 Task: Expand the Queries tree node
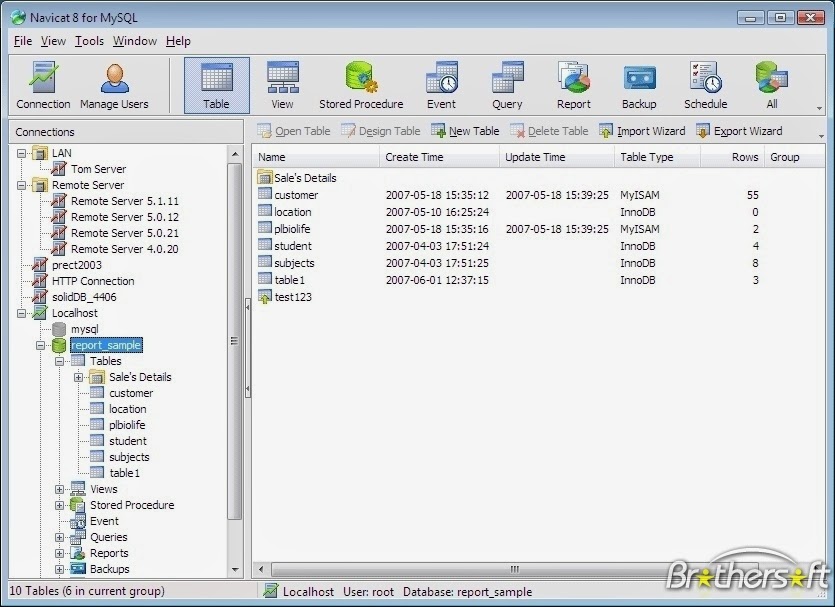pos(60,537)
